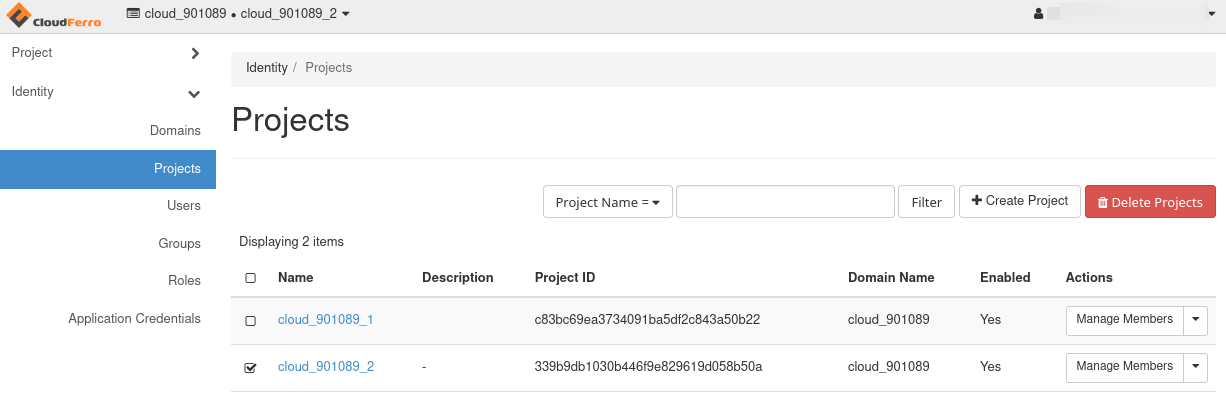Toggle the select-all projects checkbox

(x=250, y=278)
